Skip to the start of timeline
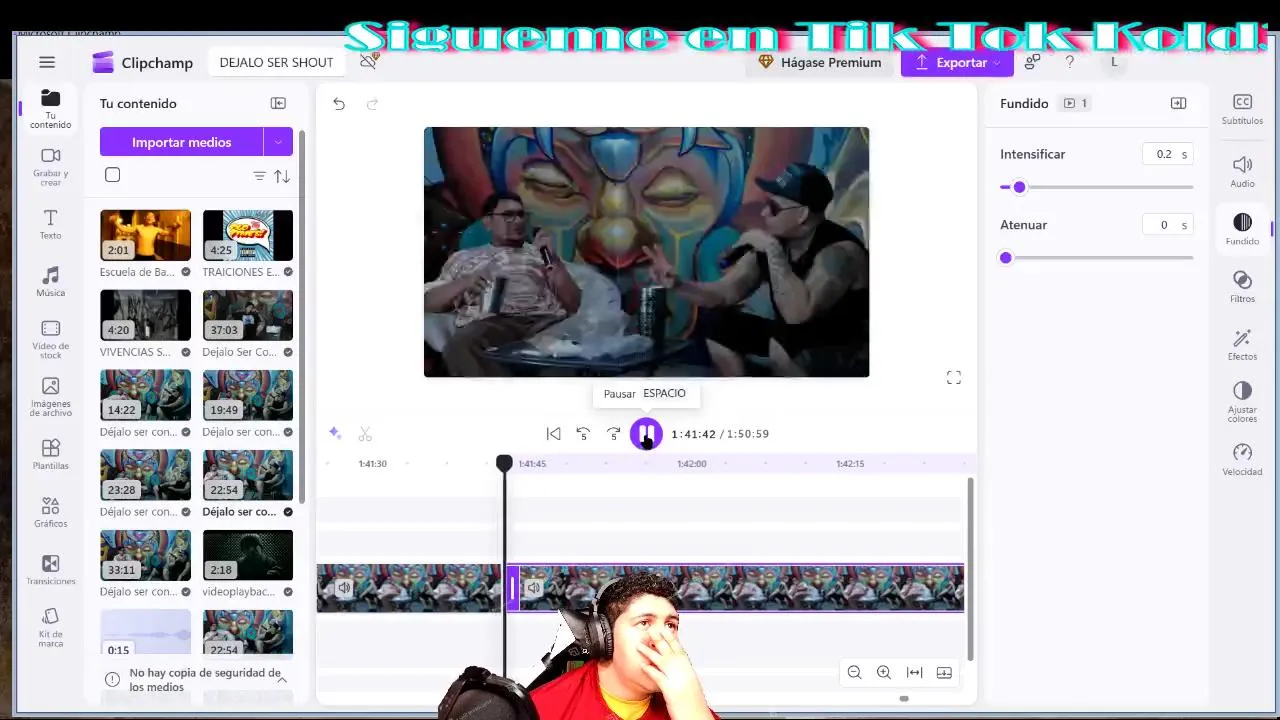The image size is (1280, 720). 553,433
